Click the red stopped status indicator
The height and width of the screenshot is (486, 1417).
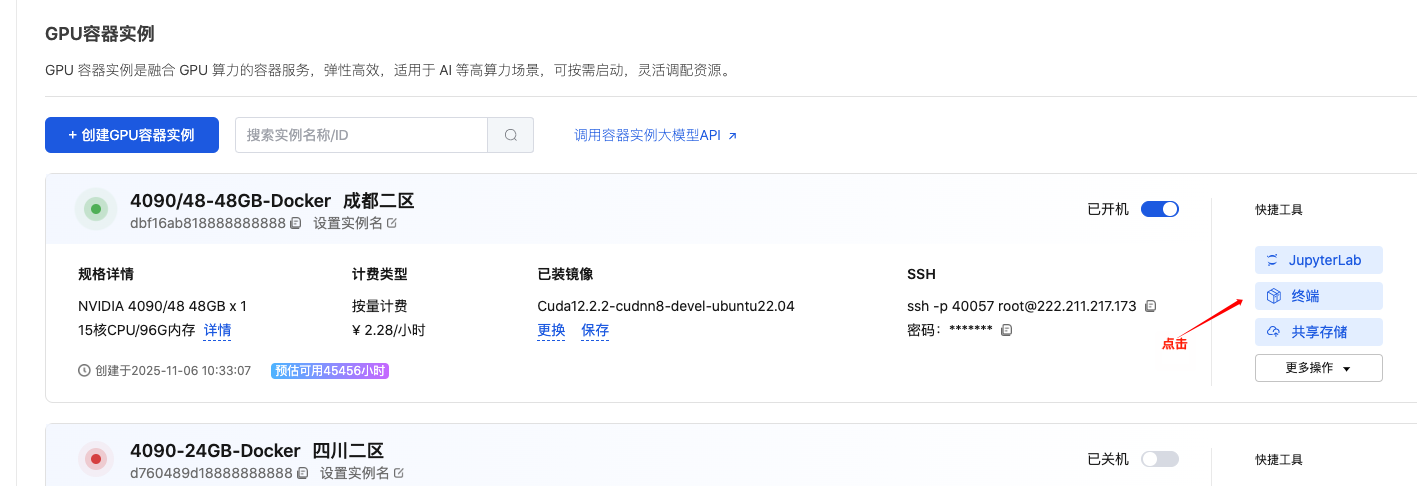pos(96,459)
